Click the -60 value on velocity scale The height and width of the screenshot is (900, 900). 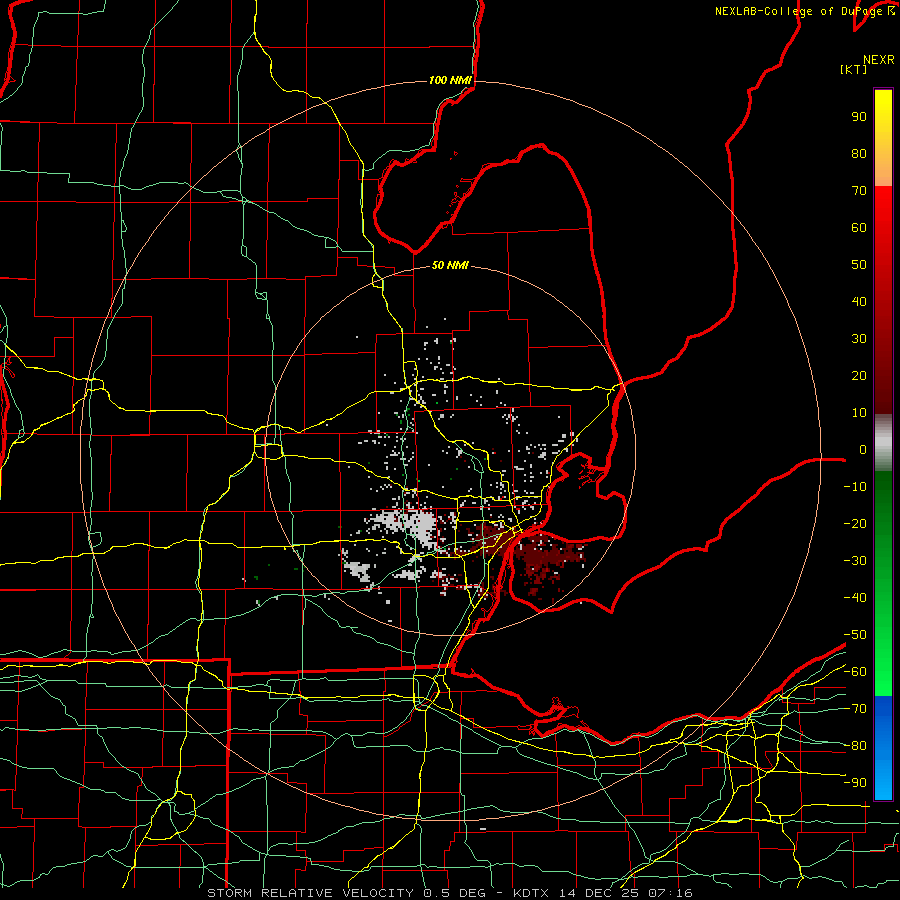tap(855, 672)
